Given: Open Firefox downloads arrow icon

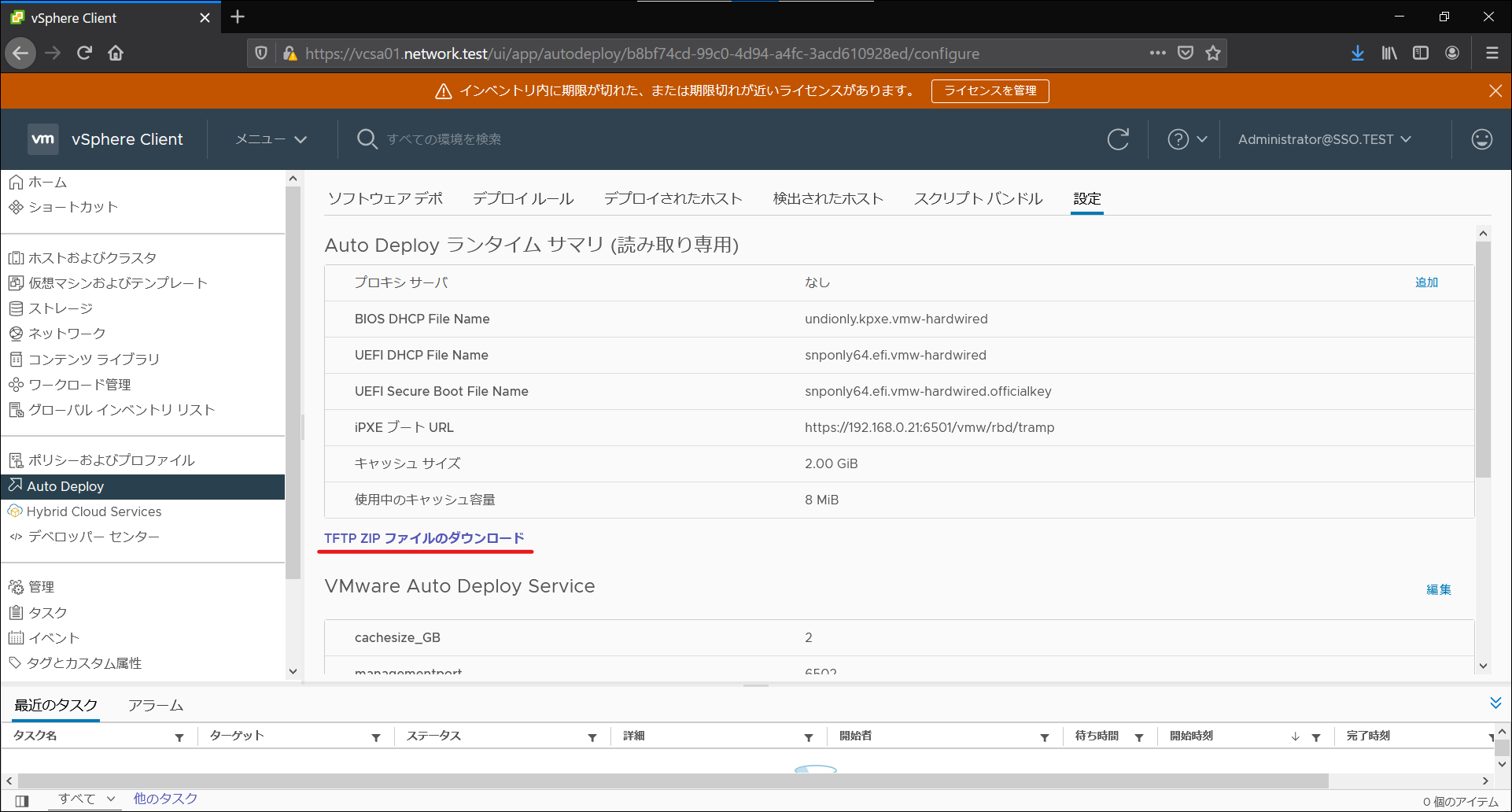Looking at the screenshot, I should coord(1358,54).
